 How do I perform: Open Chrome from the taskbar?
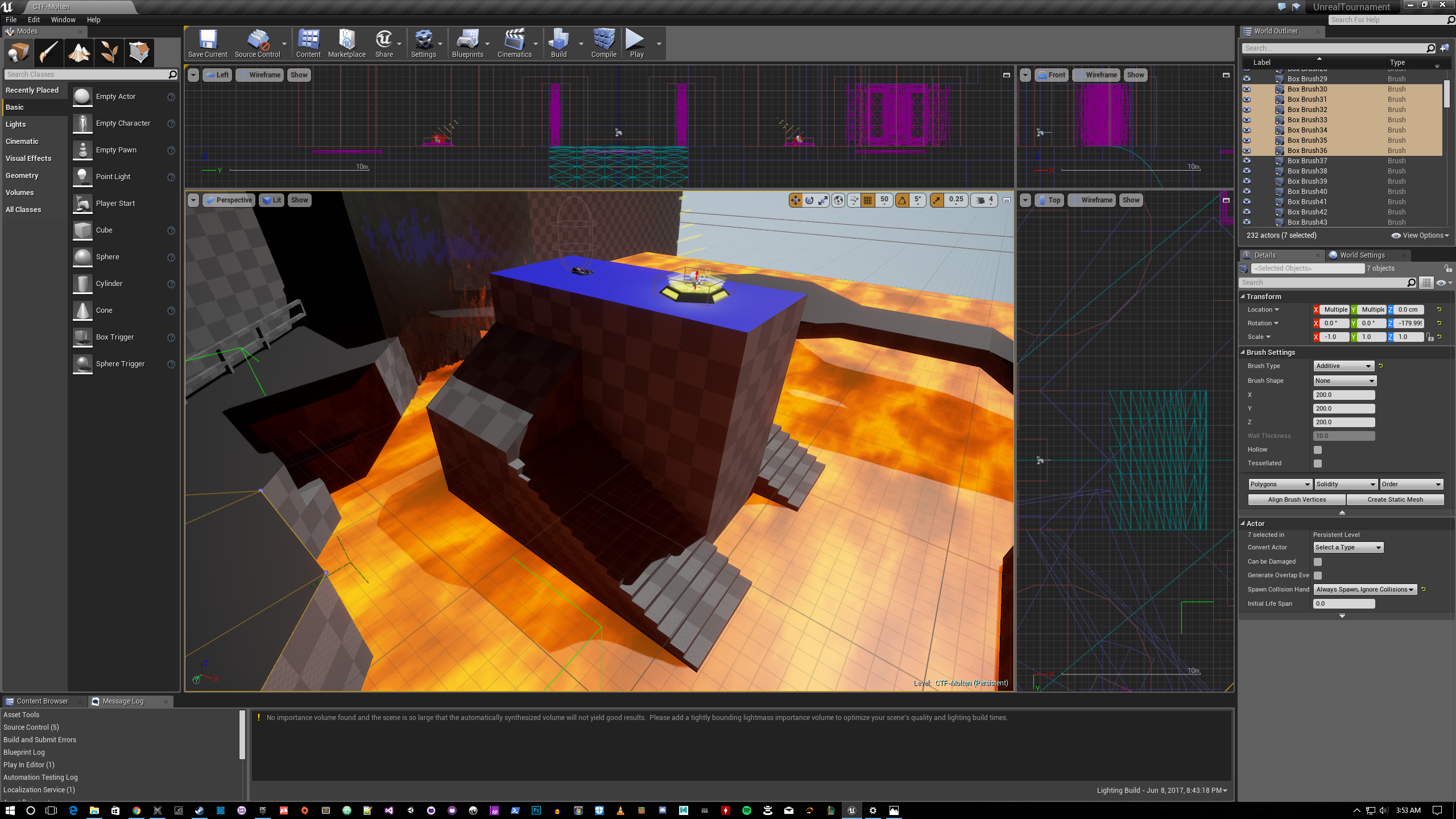[x=136, y=810]
